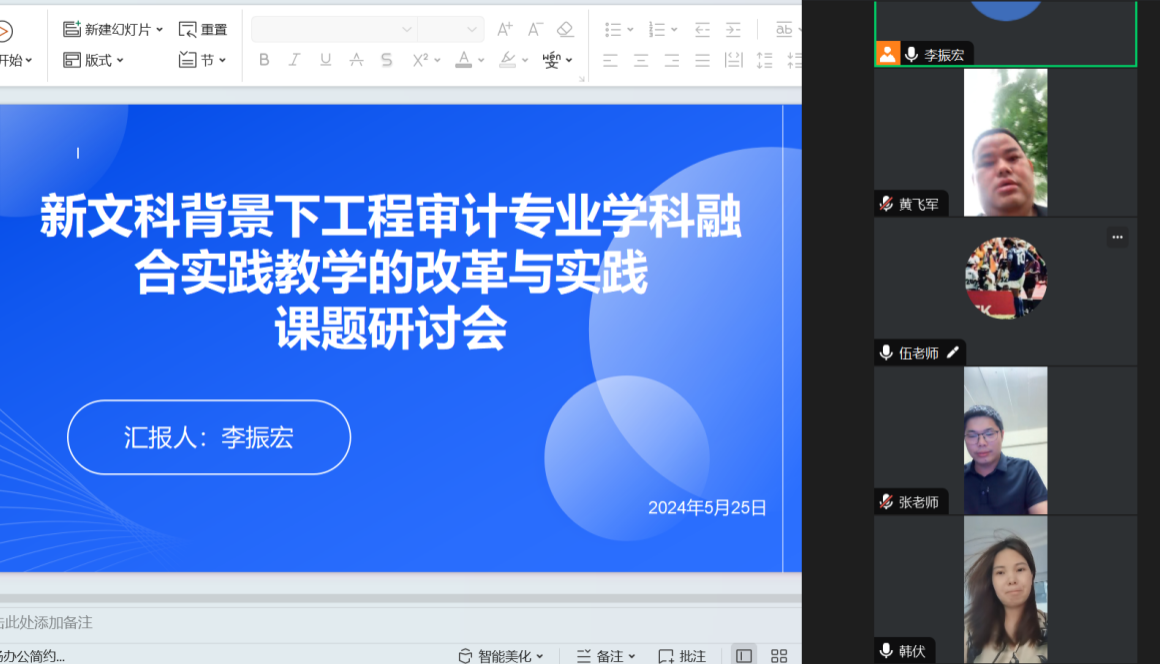Switch to normal view layout
This screenshot has height=669, width=1164.
744,656
